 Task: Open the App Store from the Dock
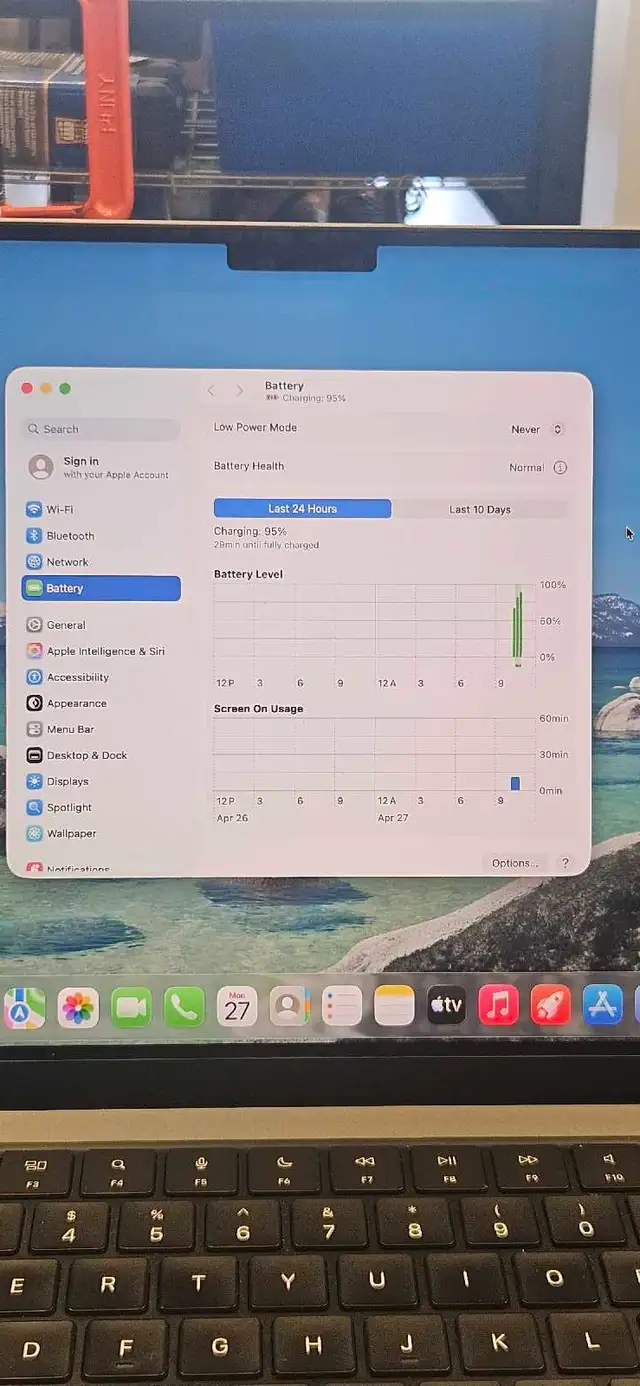[x=603, y=1005]
